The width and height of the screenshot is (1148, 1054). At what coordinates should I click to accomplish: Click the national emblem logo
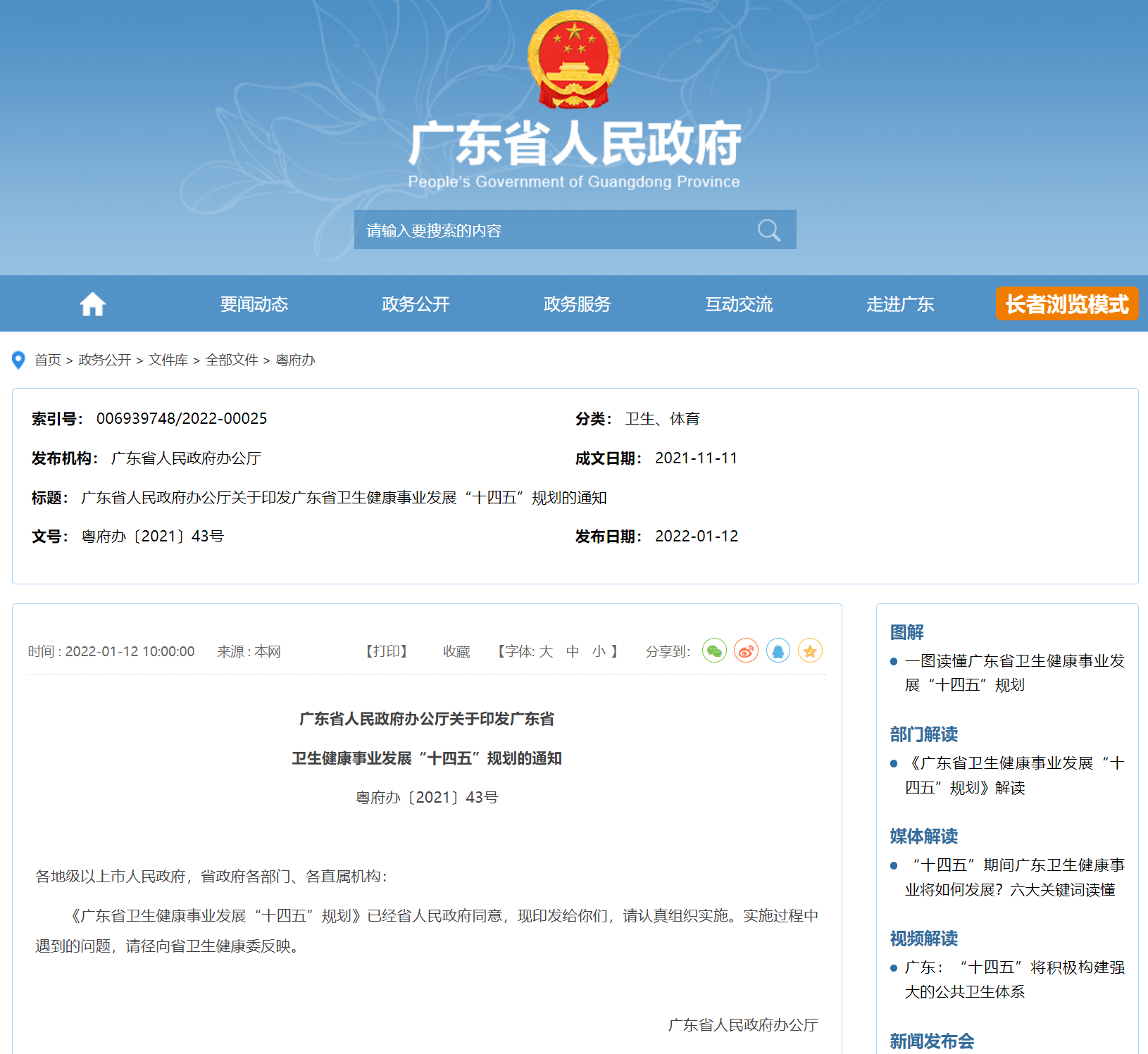tap(574, 59)
